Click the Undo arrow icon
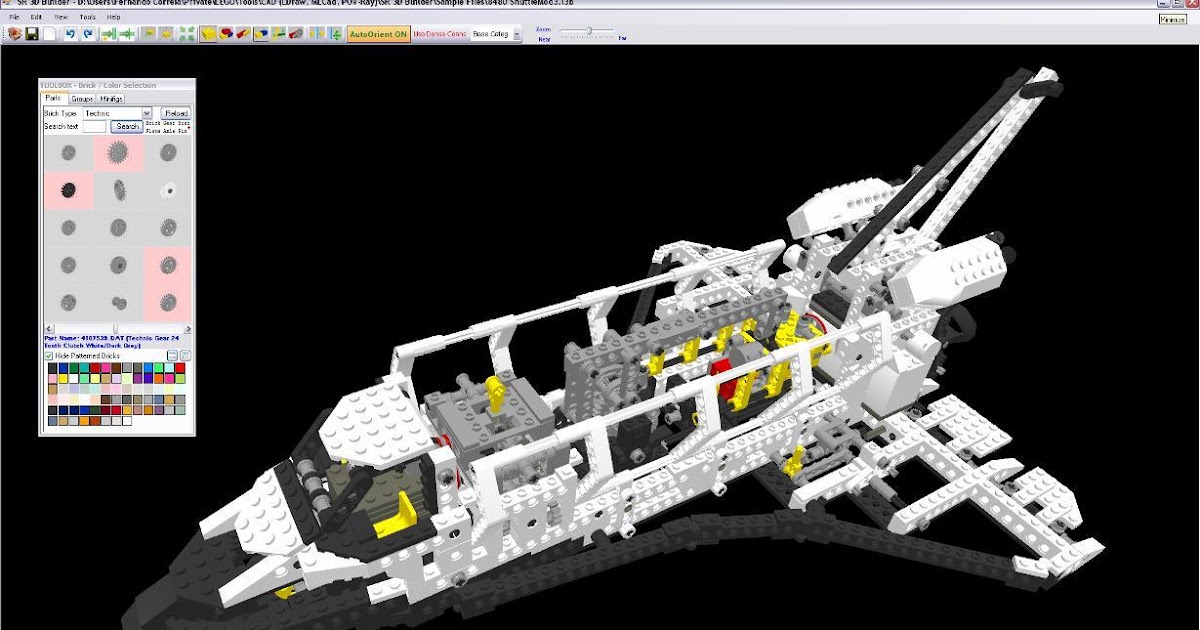Screen dimensions: 1200x630 click(70, 33)
